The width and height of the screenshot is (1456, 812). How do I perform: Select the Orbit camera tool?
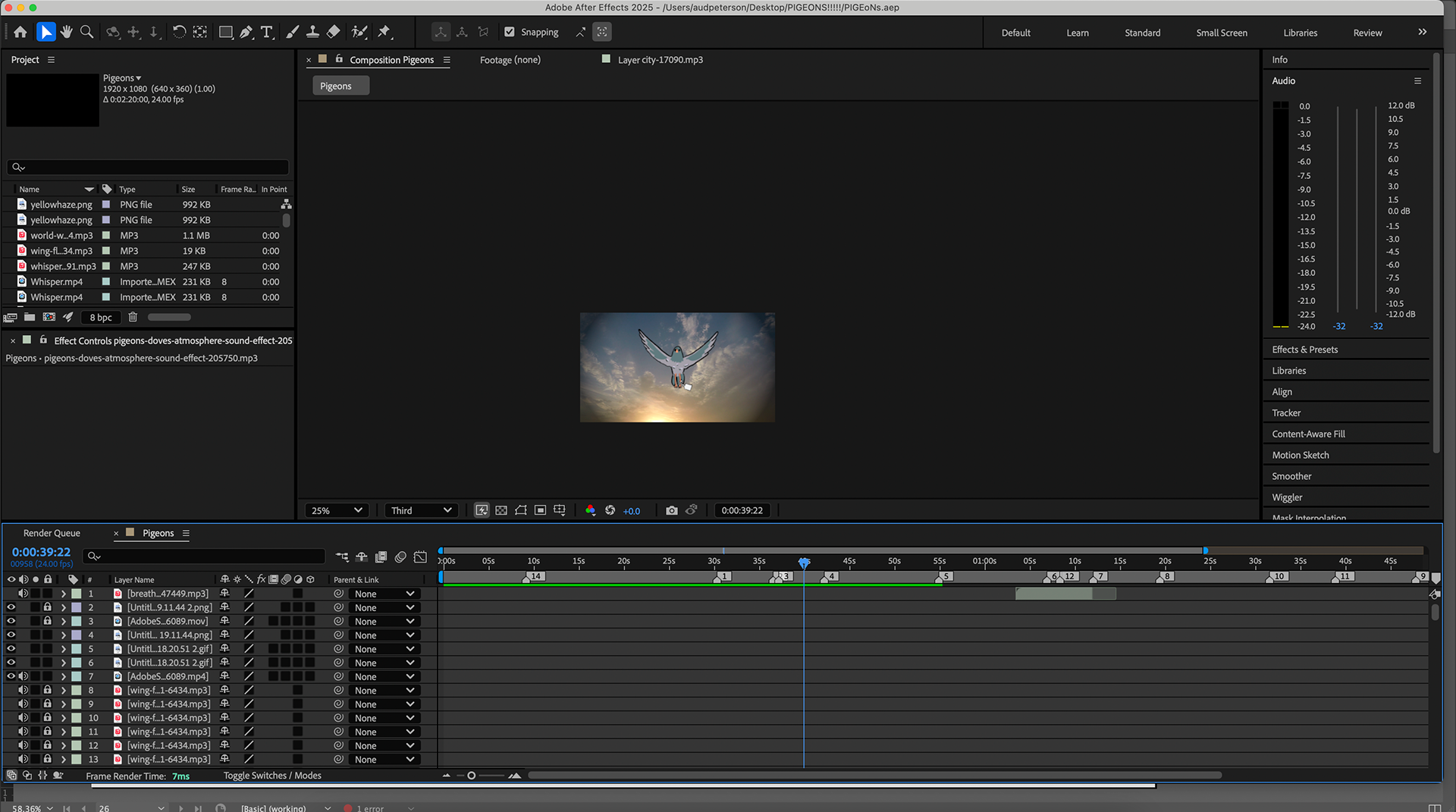pos(113,32)
